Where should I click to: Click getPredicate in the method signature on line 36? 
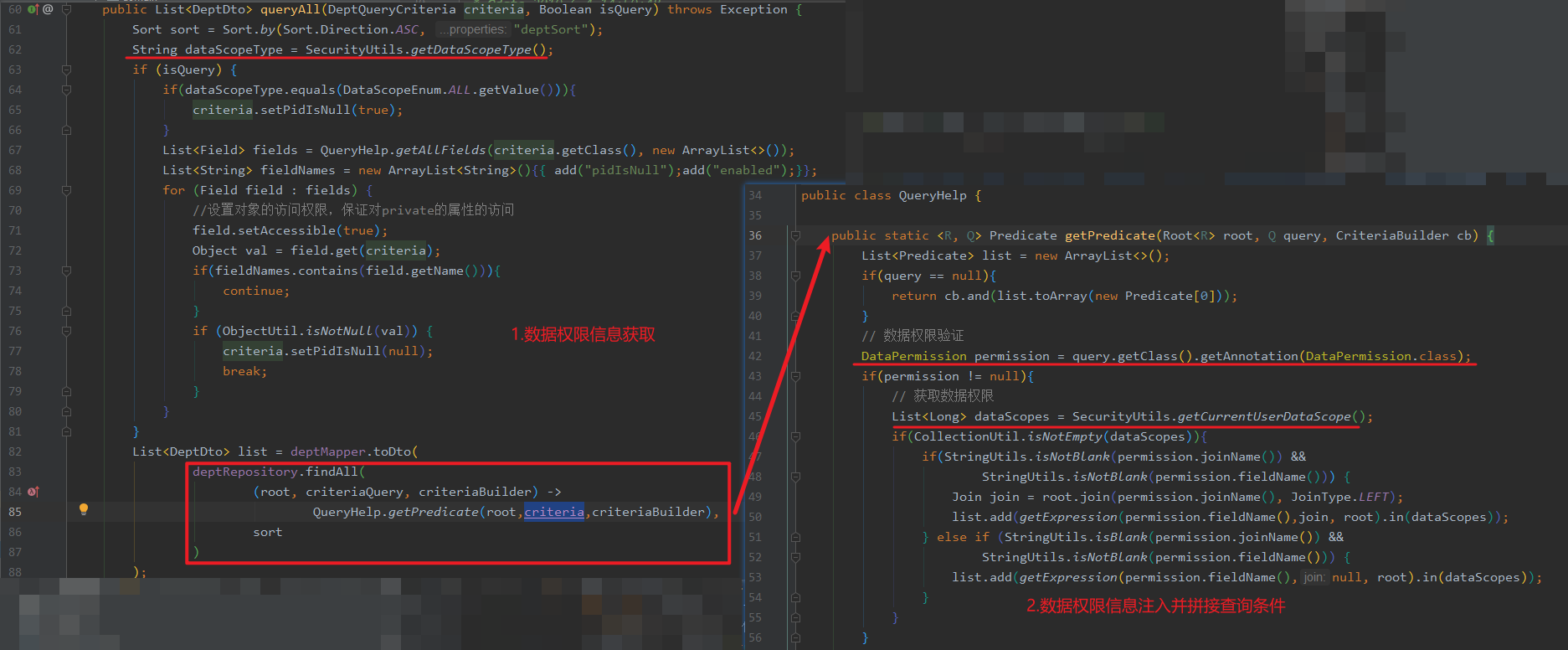point(1110,235)
